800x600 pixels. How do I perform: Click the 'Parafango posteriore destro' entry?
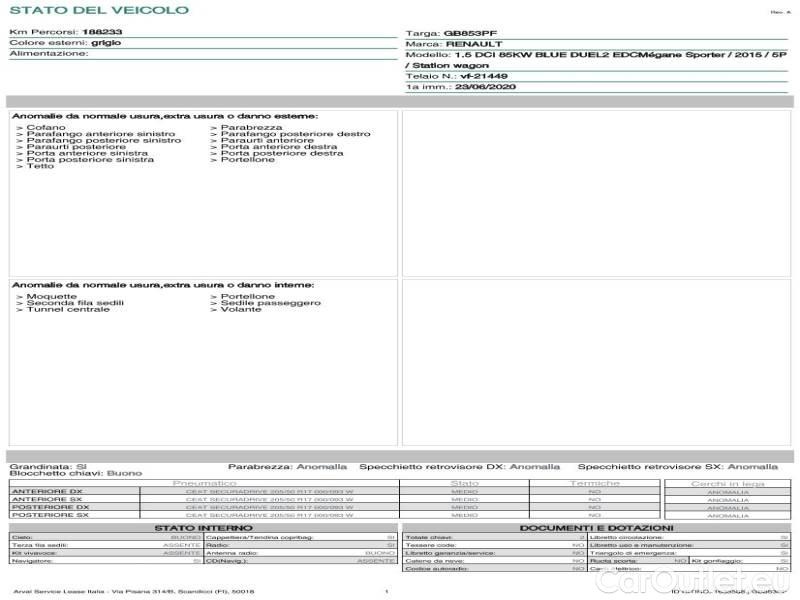point(295,134)
